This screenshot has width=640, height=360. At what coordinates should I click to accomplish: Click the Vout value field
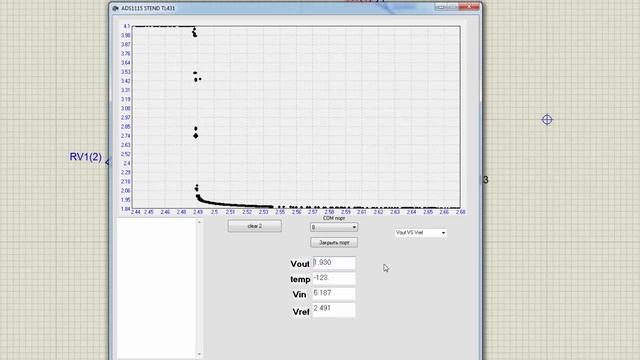coord(334,263)
